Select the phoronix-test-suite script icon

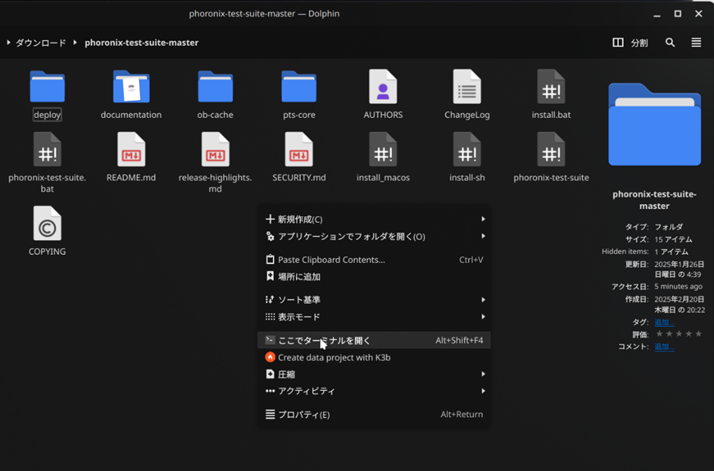(x=551, y=149)
